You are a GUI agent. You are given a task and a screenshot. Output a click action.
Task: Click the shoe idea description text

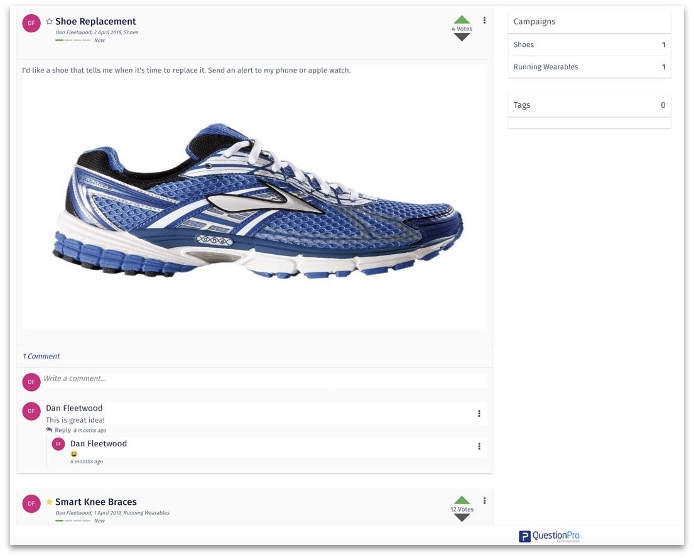tap(186, 70)
